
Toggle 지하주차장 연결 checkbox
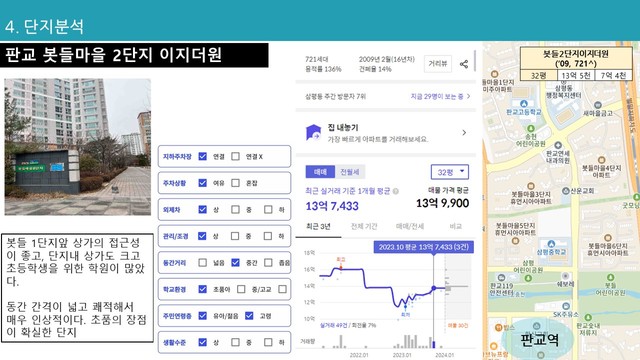(x=202, y=156)
